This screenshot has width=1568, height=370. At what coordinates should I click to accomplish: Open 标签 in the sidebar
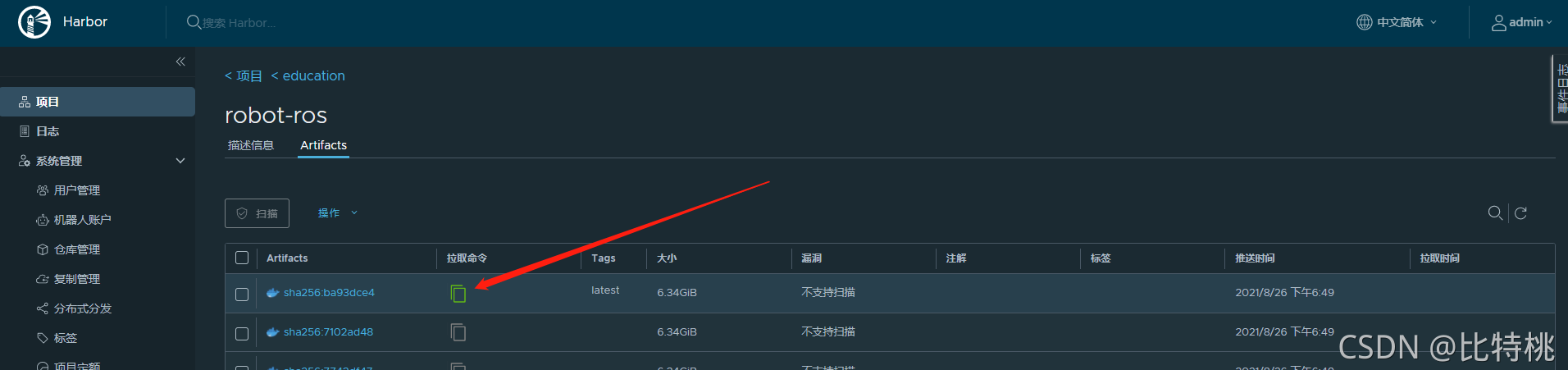click(66, 338)
